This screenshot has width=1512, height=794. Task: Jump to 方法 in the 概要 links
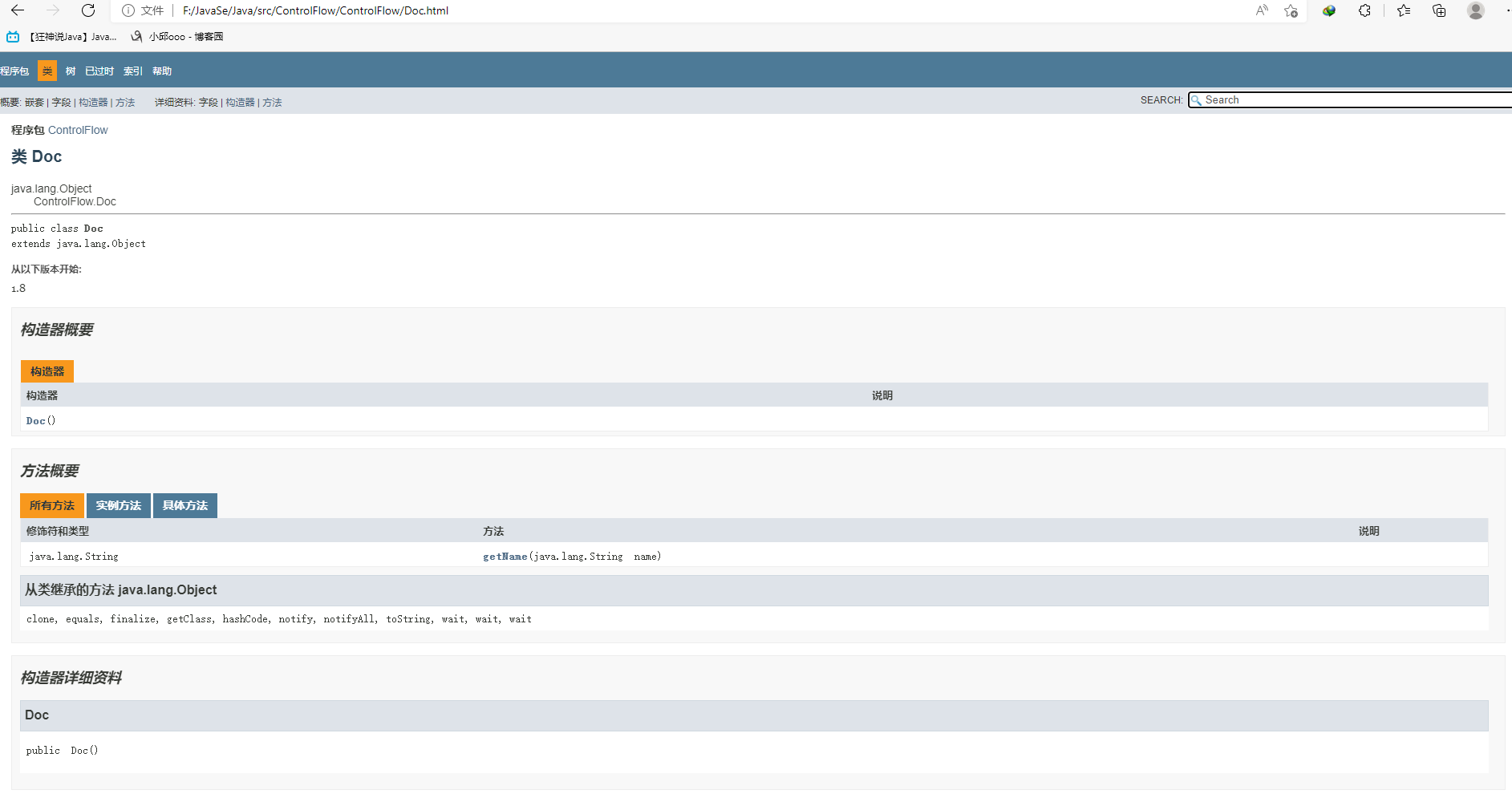(125, 103)
